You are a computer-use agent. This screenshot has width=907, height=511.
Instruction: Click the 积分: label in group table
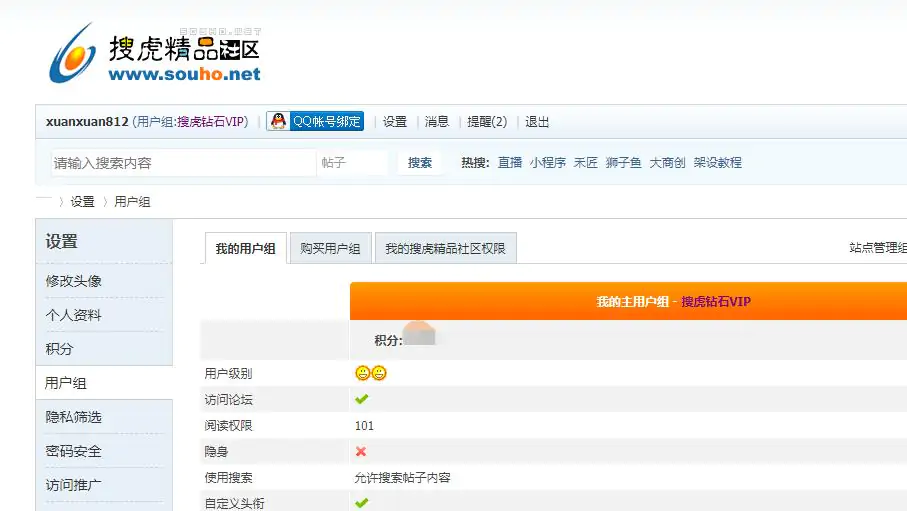coord(388,340)
